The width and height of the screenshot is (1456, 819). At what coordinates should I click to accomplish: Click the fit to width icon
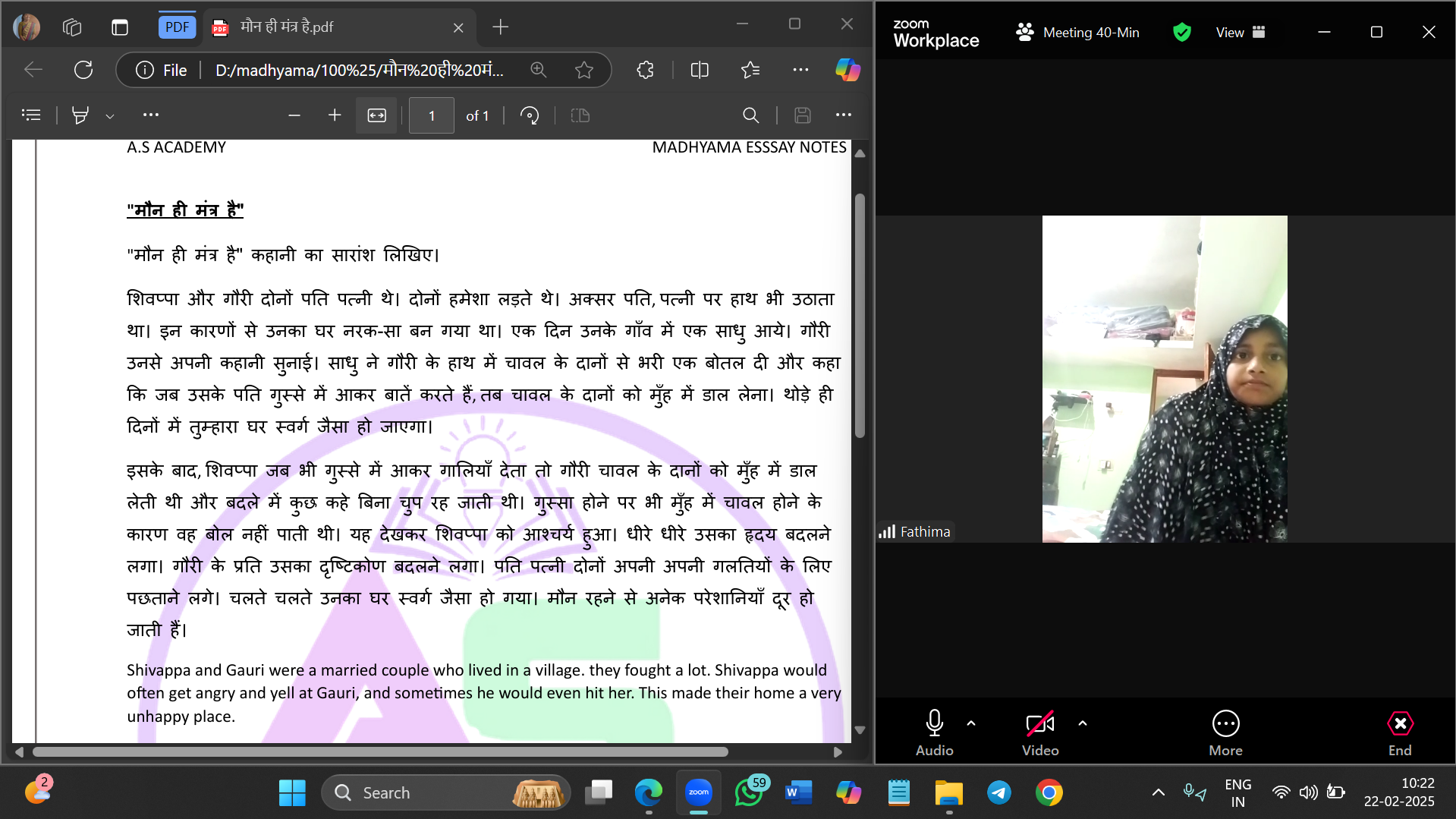[376, 115]
